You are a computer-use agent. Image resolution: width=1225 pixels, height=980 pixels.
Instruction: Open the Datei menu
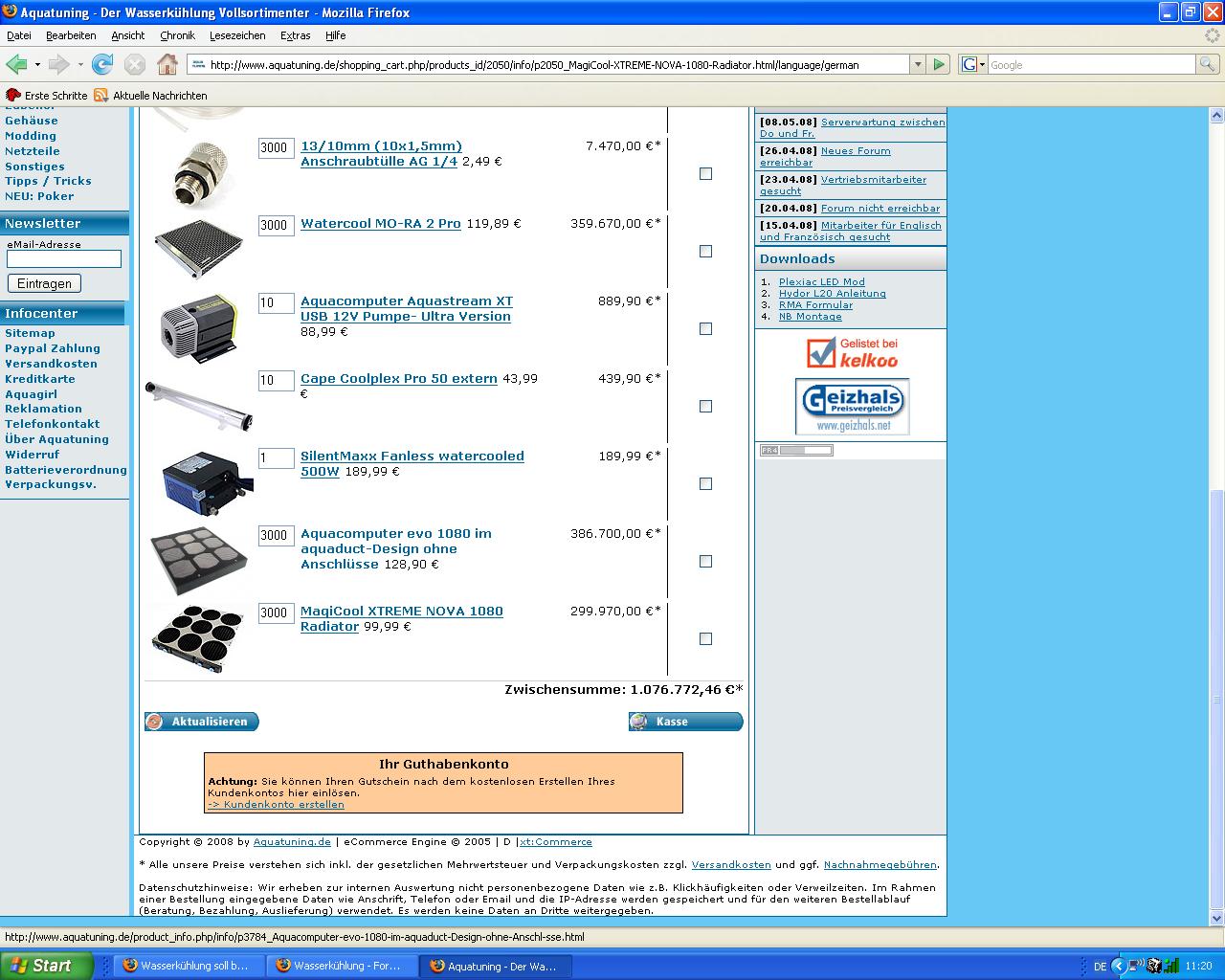click(19, 35)
